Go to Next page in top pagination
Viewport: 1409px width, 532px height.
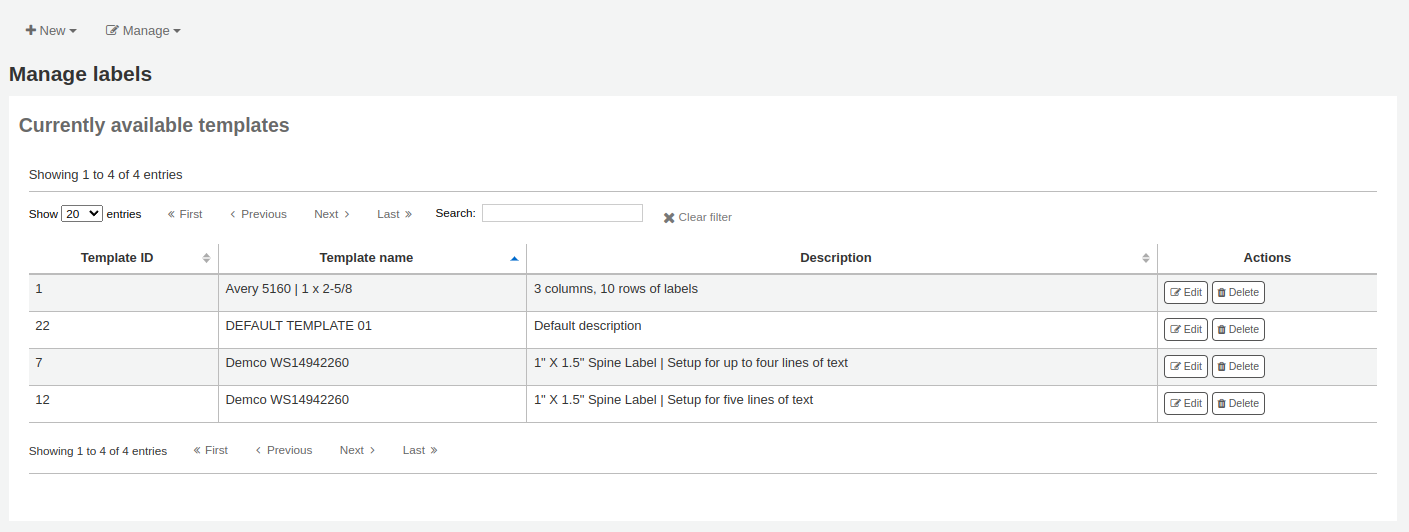point(332,214)
